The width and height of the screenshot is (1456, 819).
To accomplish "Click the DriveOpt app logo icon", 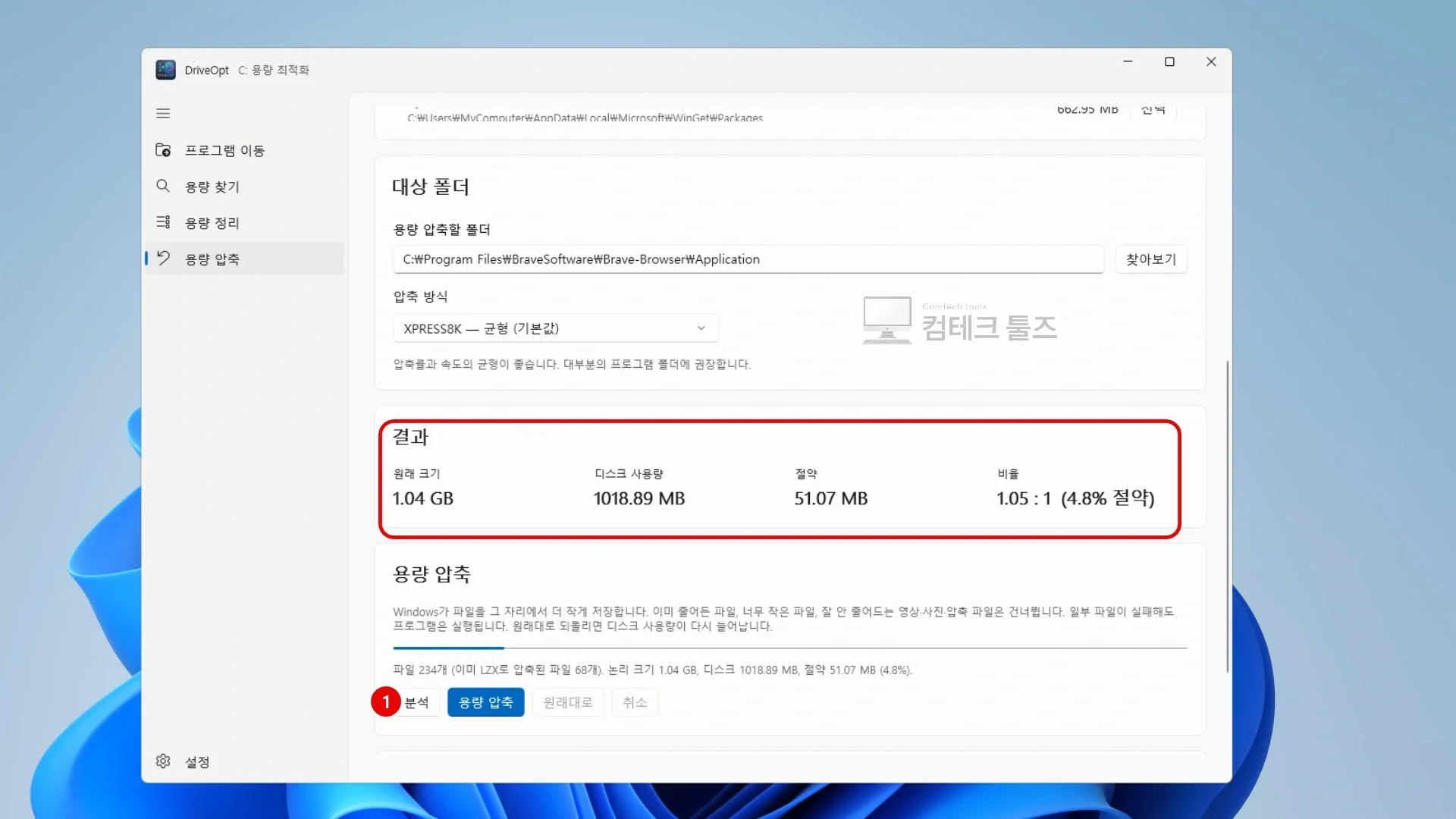I will pyautogui.click(x=165, y=70).
